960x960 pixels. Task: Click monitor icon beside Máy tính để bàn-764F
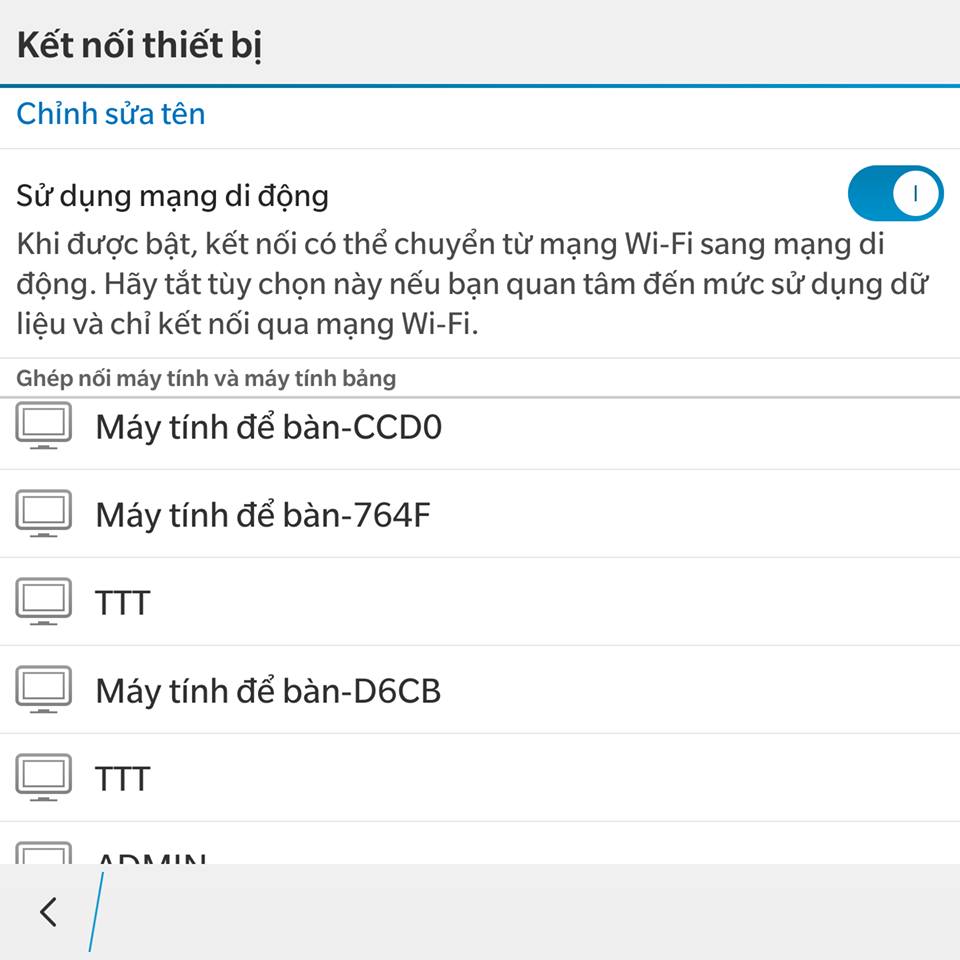coord(43,514)
